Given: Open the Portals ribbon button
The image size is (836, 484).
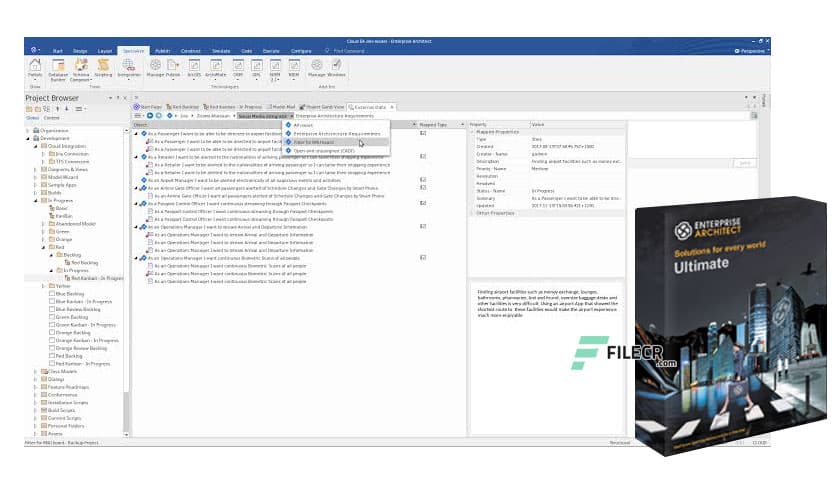Looking at the screenshot, I should coord(35,68).
